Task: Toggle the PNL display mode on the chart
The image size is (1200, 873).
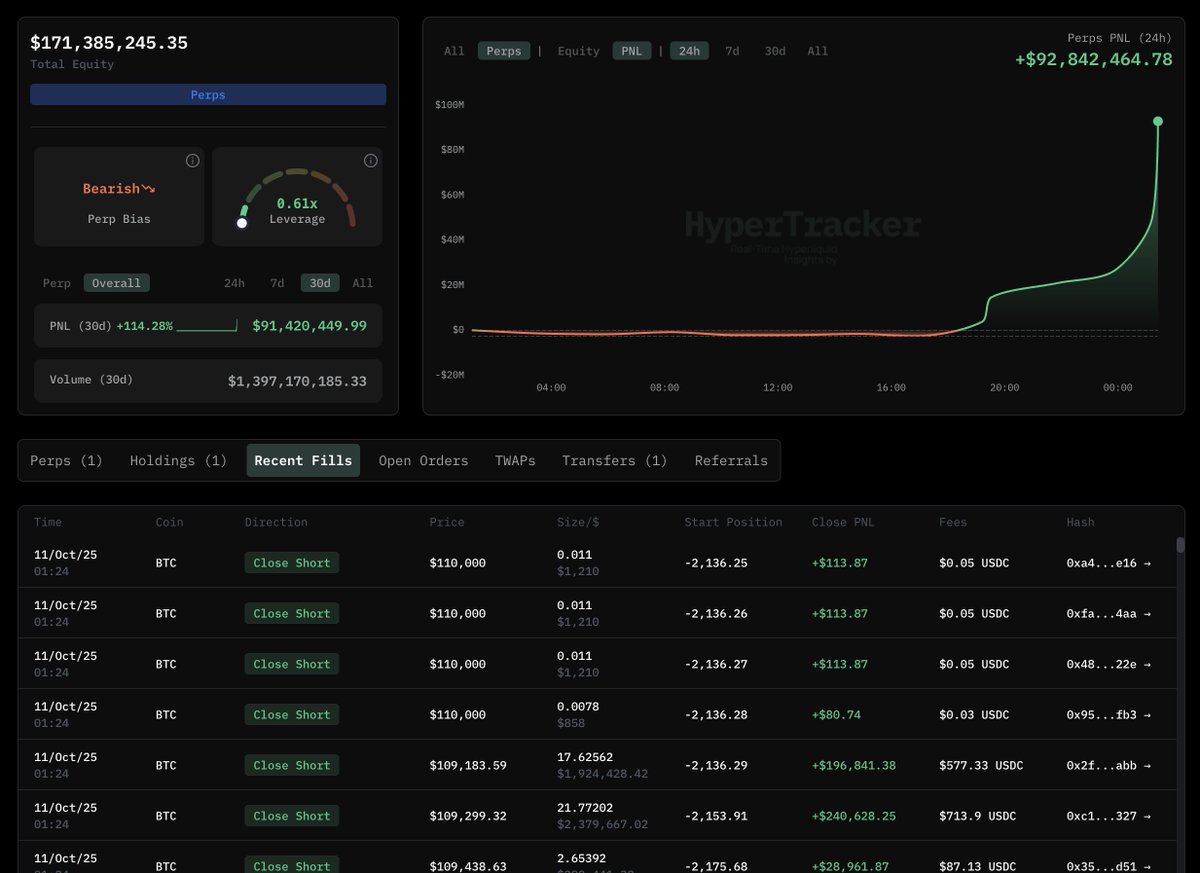Action: [x=631, y=50]
